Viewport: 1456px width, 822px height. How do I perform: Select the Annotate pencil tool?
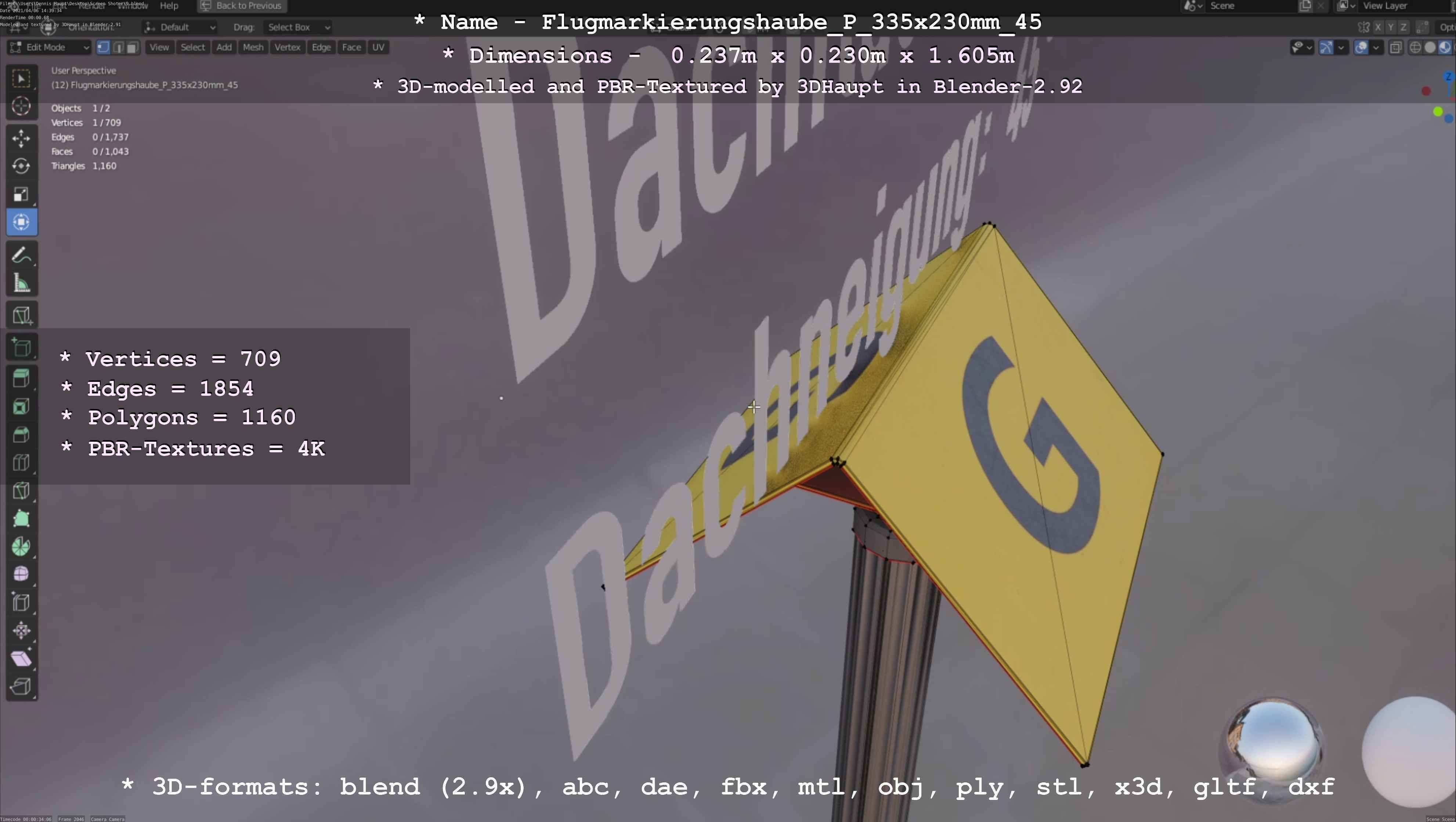pos(21,256)
